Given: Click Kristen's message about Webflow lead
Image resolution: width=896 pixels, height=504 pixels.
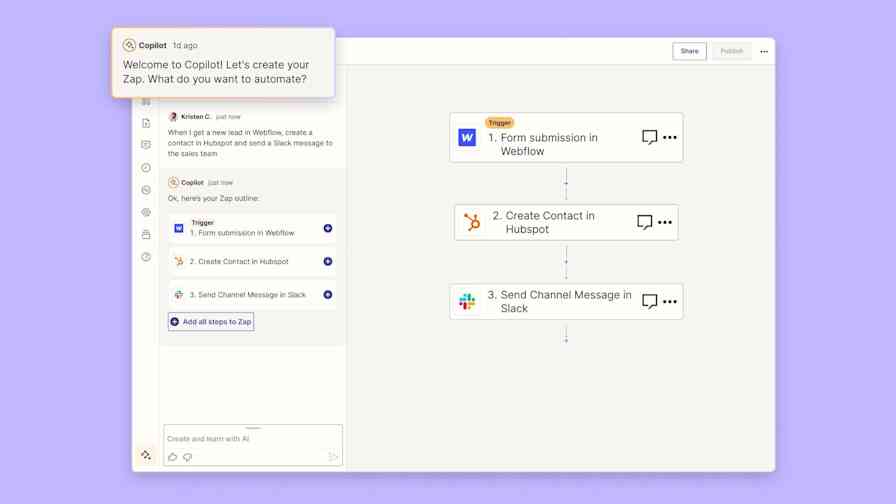Looking at the screenshot, I should pos(250,143).
